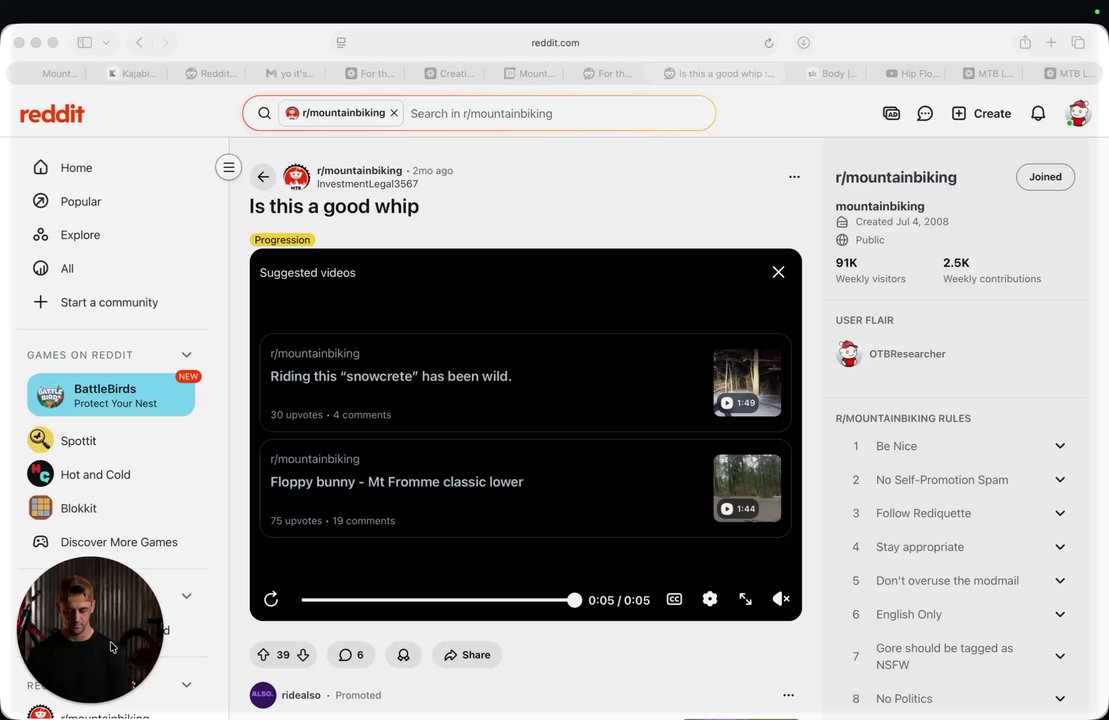Unmute the video
This screenshot has width=1109, height=720.
click(781, 599)
